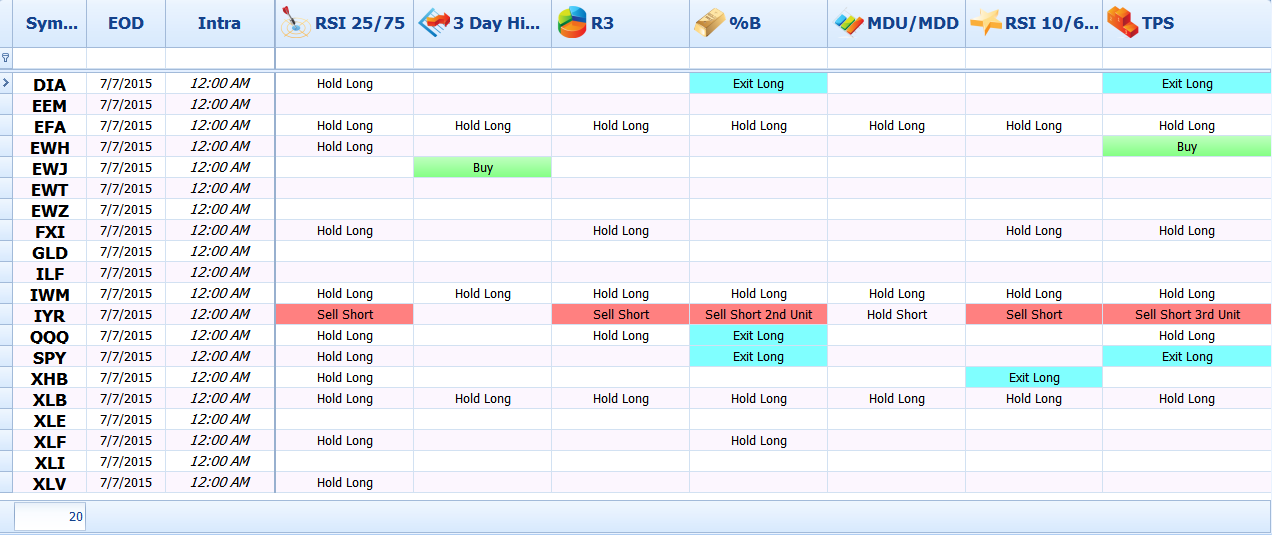Click the EOD filter input cell
Viewport: 1272px width, 535px height.
(126, 58)
